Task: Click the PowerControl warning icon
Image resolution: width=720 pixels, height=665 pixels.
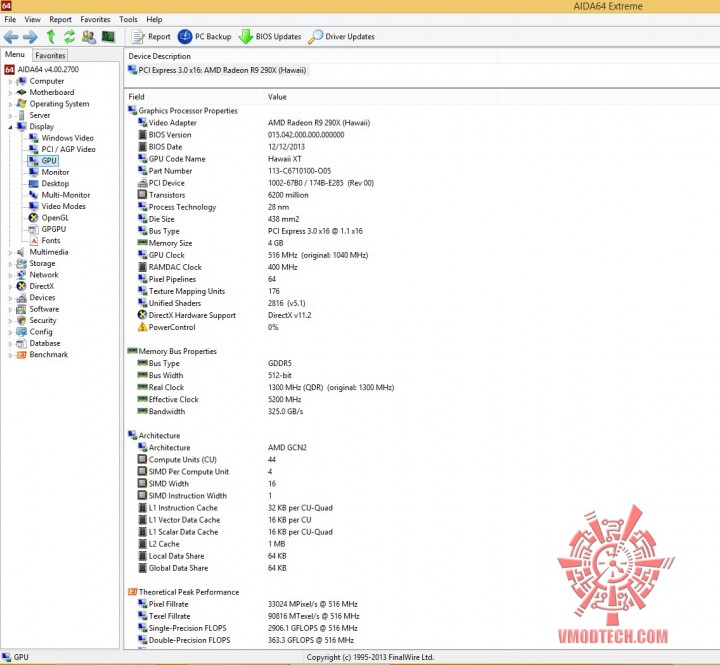Action: tap(142, 327)
